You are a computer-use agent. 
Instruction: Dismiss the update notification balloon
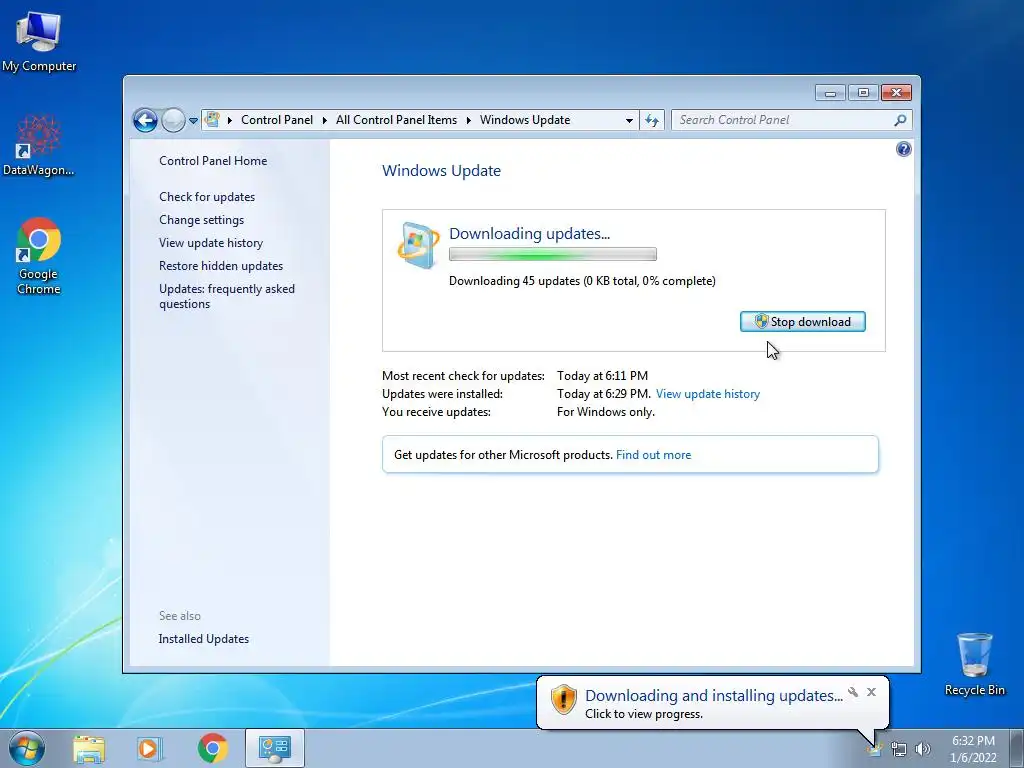point(871,692)
